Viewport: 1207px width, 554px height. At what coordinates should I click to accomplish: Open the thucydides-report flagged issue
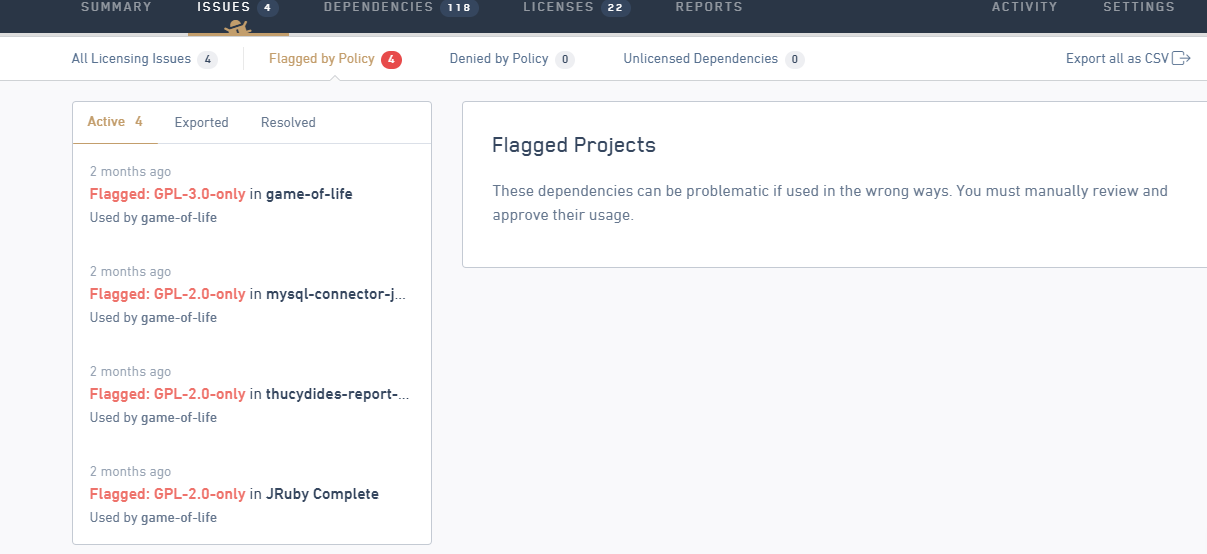pyautogui.click(x=252, y=394)
